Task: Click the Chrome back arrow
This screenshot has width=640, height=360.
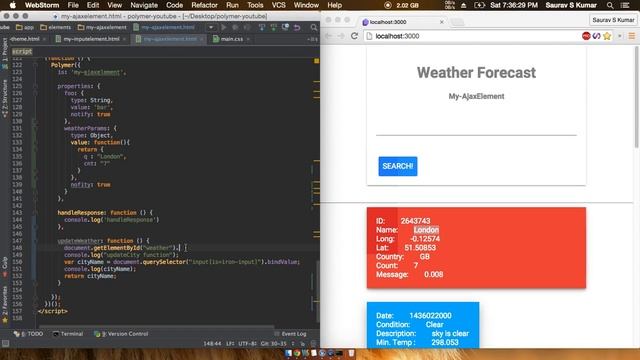Action: [328, 36]
